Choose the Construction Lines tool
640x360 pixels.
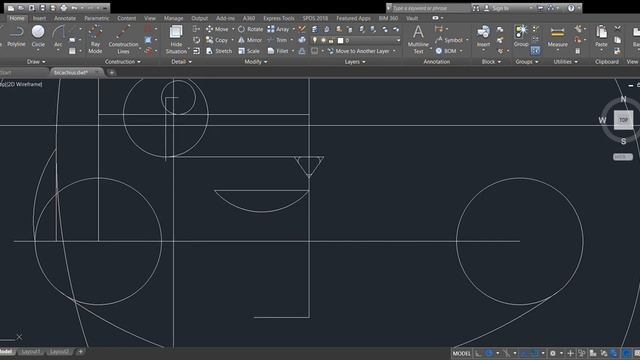[123, 40]
